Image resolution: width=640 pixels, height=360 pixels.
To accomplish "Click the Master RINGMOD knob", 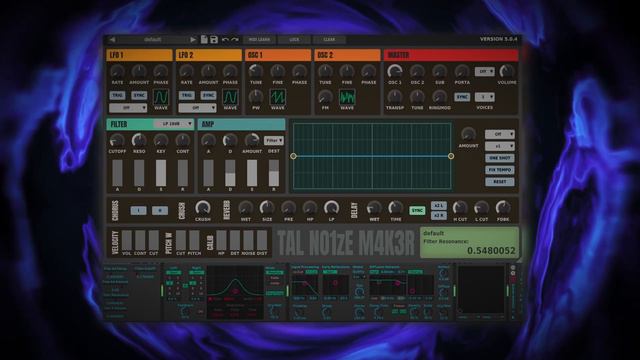I will click(x=439, y=97).
